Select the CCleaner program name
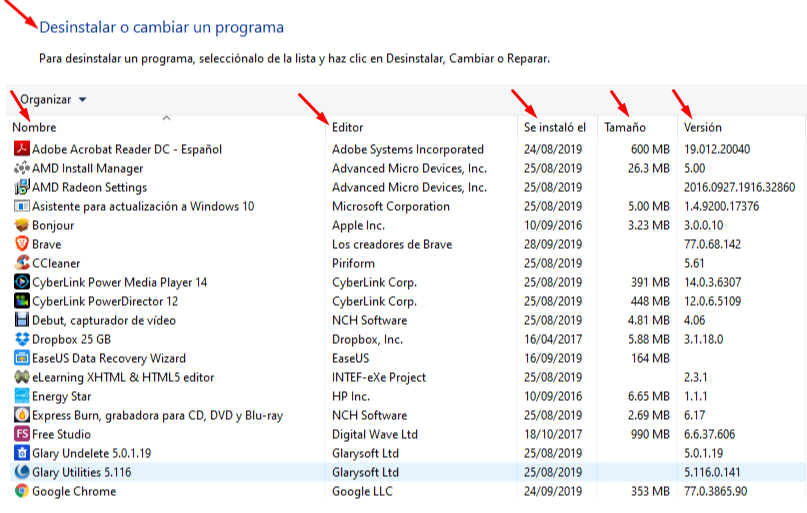The width and height of the screenshot is (807, 513). [56, 263]
